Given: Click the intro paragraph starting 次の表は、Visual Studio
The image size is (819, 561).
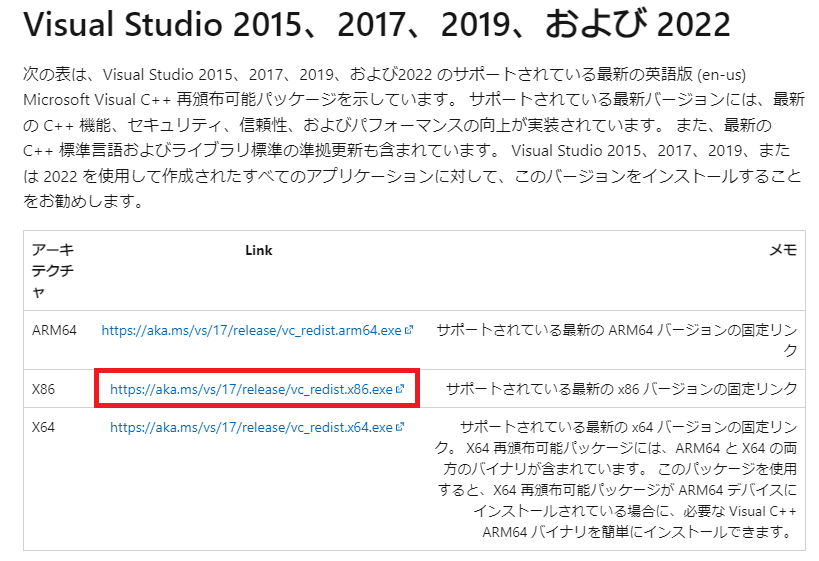Looking at the screenshot, I should tap(413, 137).
